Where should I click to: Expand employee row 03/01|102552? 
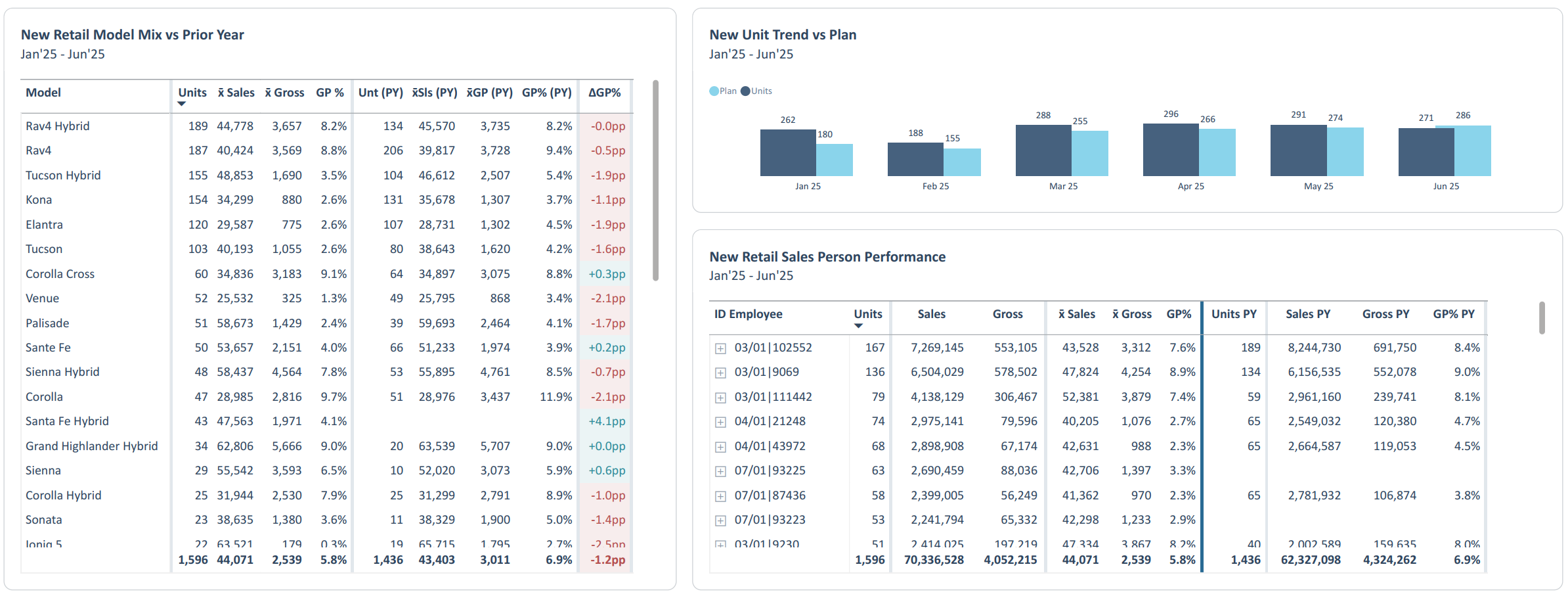(720, 348)
